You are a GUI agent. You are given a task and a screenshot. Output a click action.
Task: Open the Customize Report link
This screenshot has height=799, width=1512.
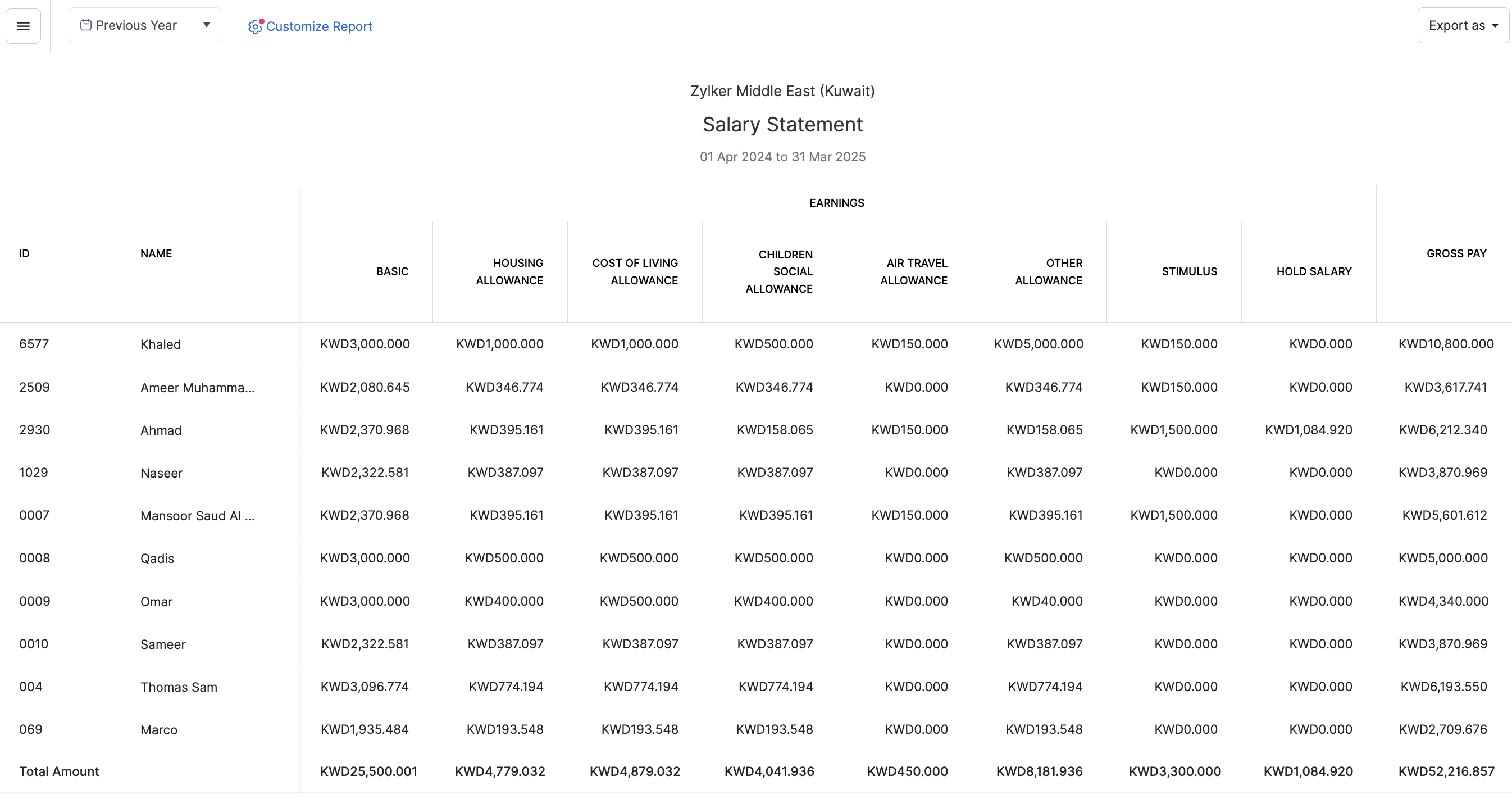[x=318, y=26]
